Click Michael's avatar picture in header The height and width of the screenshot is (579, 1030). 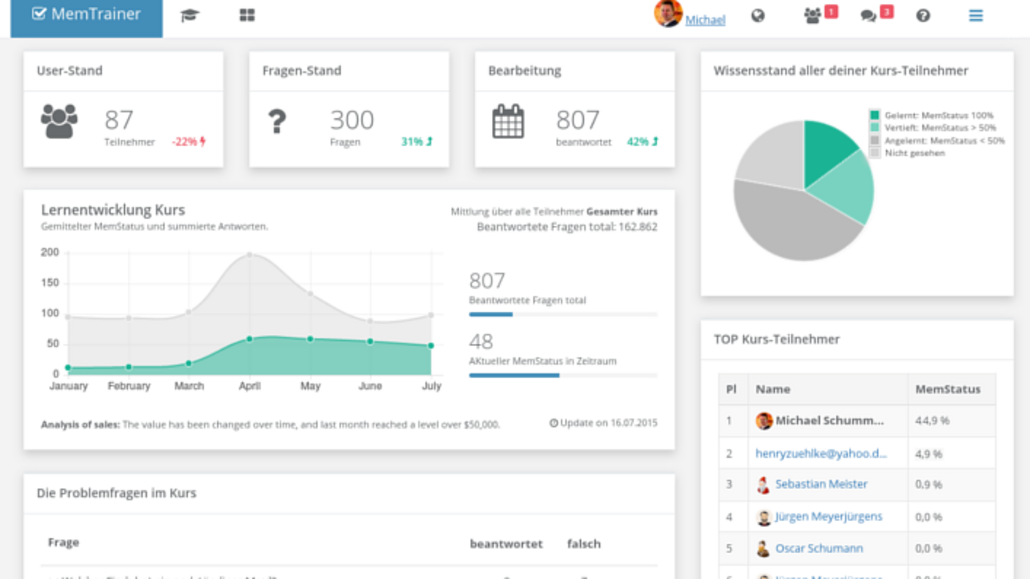(x=667, y=14)
